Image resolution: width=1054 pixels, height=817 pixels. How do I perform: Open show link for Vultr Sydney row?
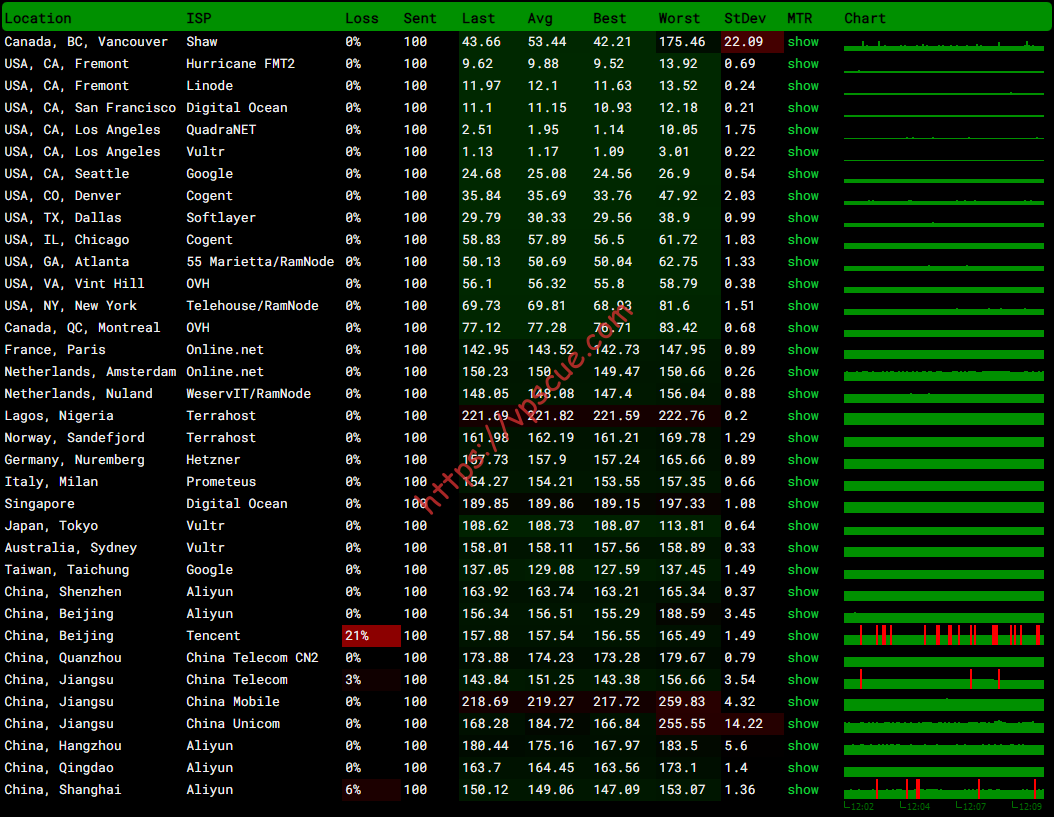pos(803,548)
